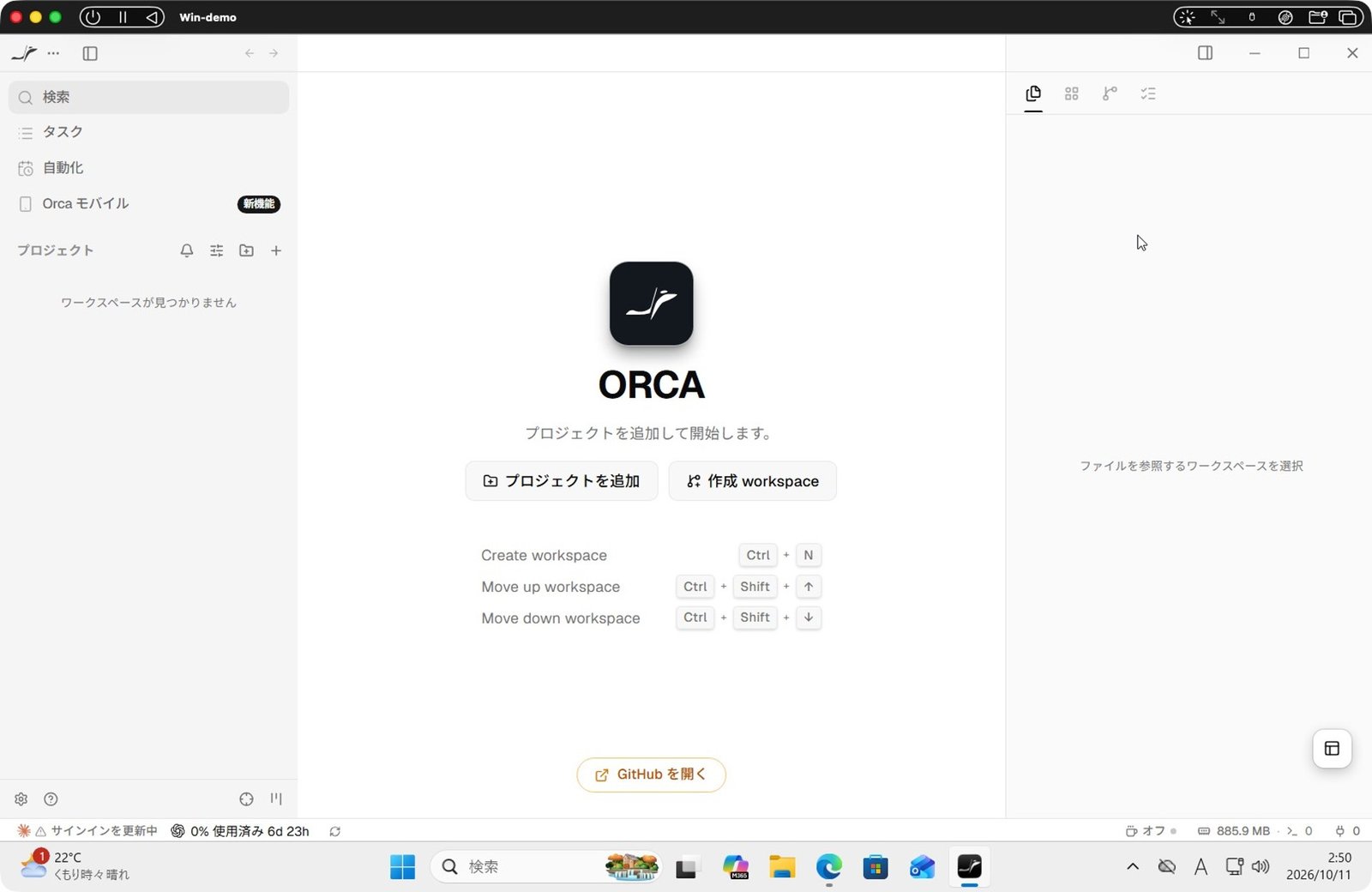Switch to the files tab in the right panel
Screen dimensions: 1372x892
click(1033, 93)
